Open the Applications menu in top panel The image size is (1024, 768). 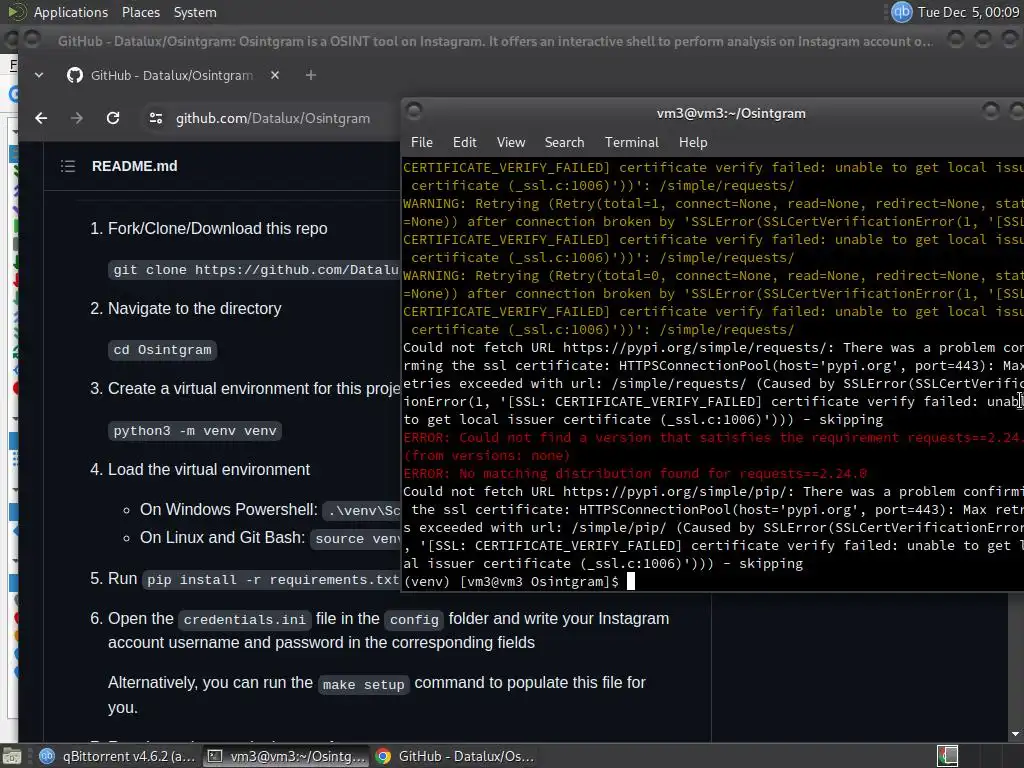[71, 12]
